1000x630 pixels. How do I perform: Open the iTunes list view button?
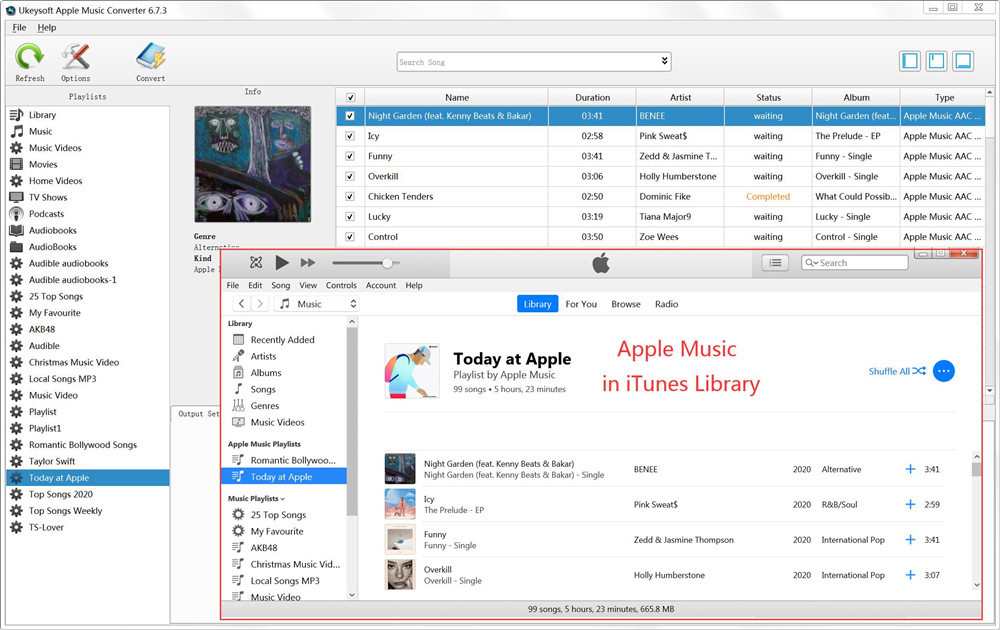click(x=775, y=263)
